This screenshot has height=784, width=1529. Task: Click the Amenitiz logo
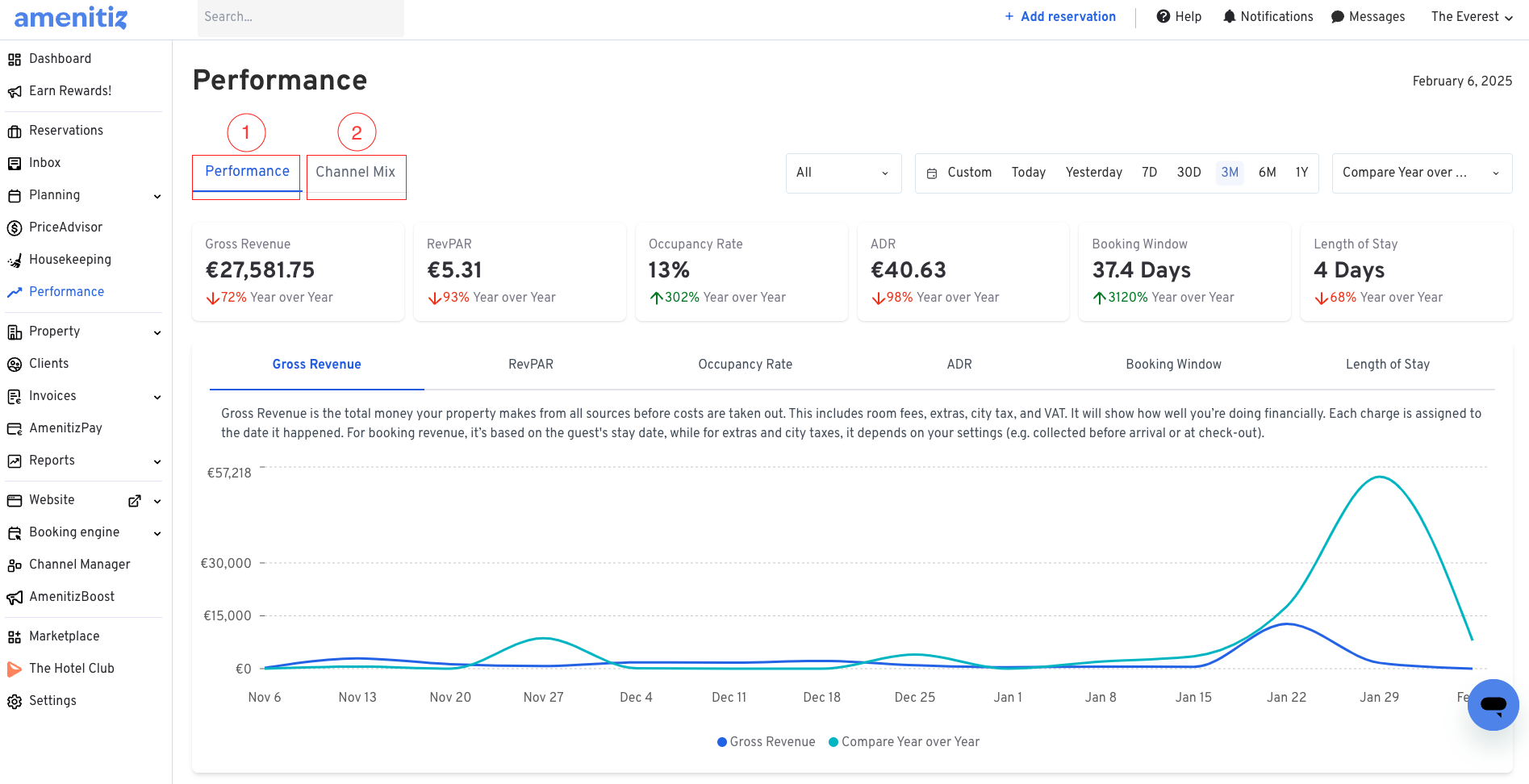coord(71,17)
